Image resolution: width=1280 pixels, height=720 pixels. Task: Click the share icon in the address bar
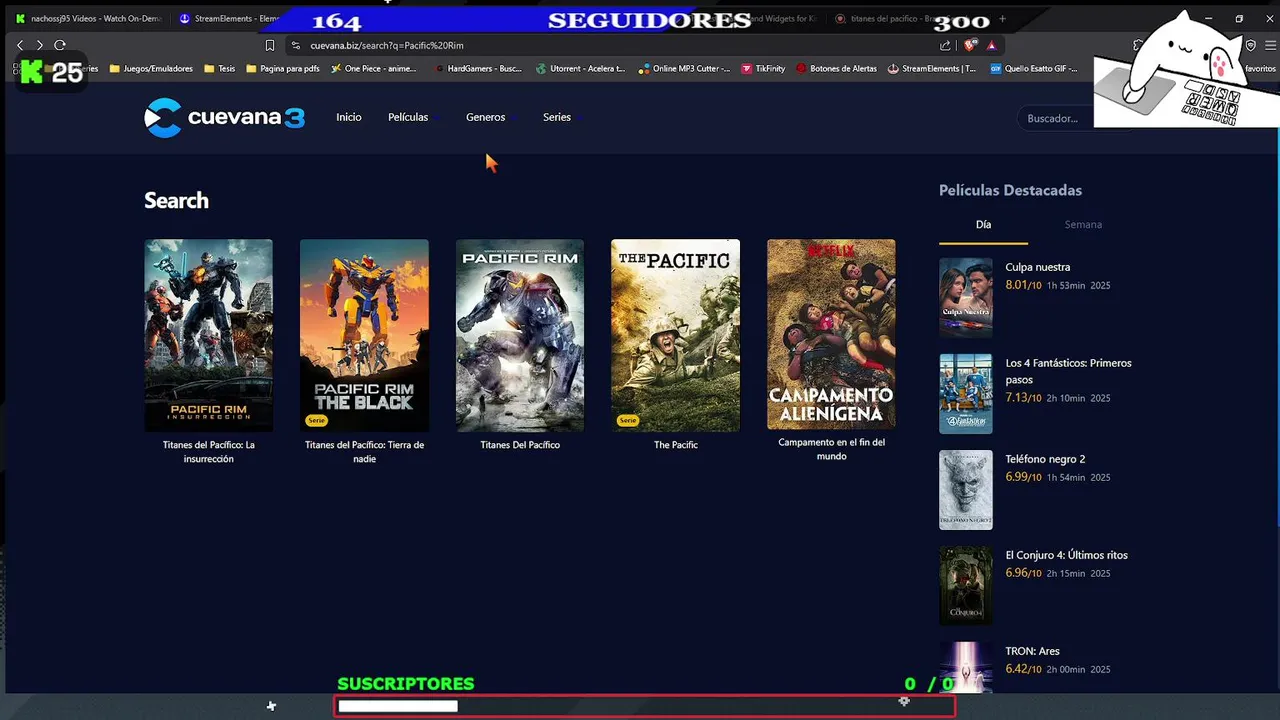coord(945,45)
